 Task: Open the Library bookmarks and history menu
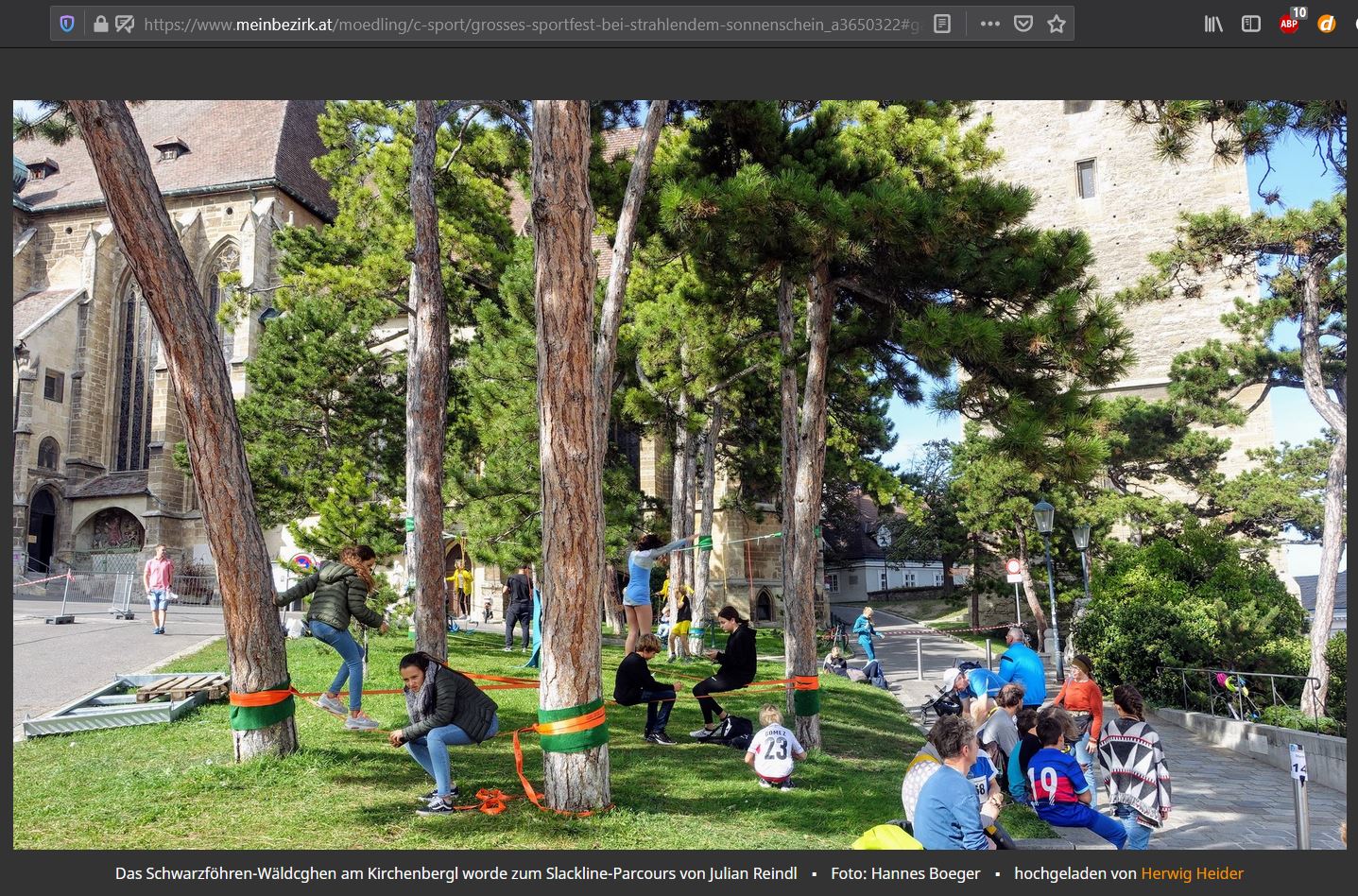tap(1213, 24)
